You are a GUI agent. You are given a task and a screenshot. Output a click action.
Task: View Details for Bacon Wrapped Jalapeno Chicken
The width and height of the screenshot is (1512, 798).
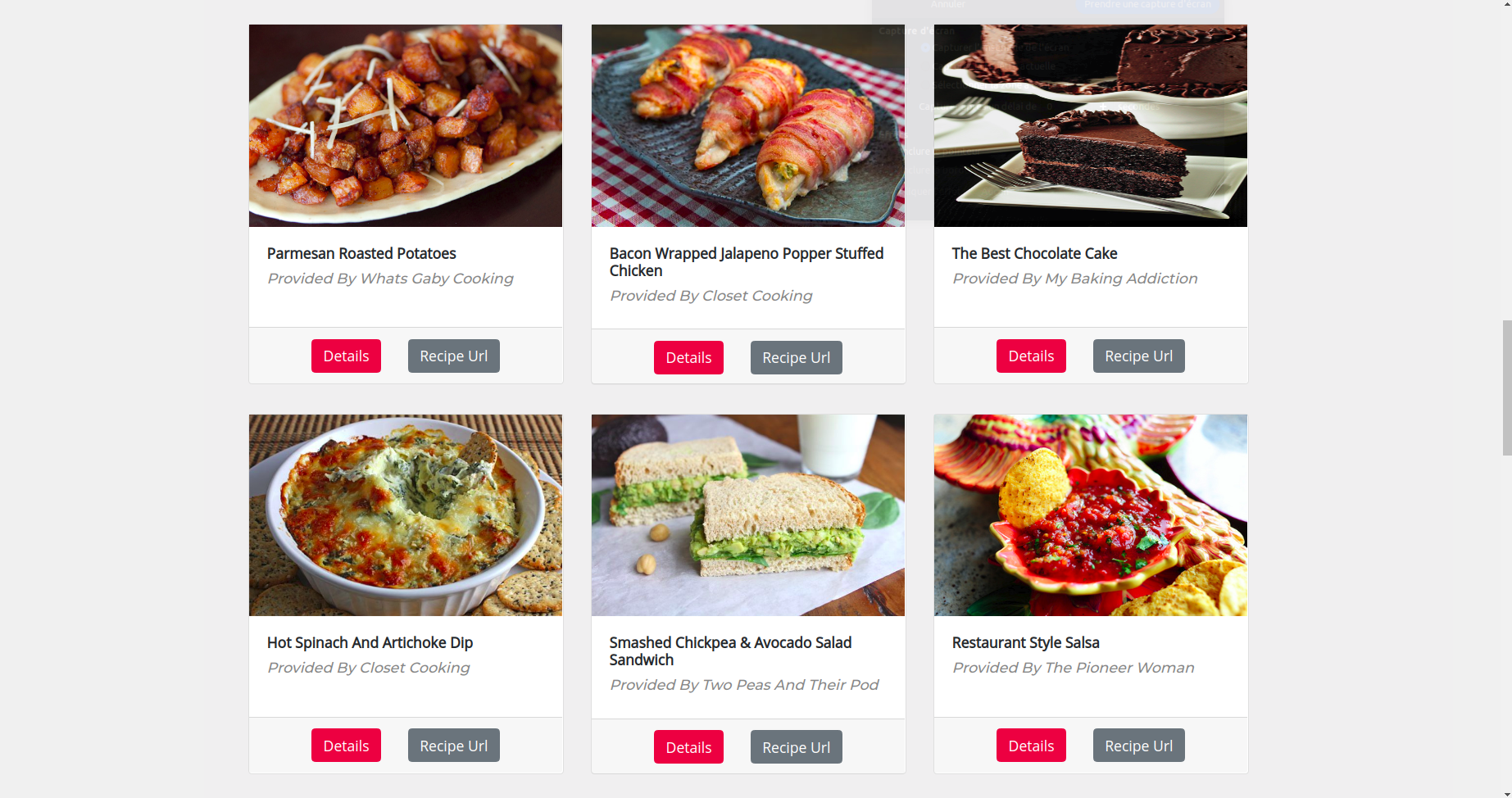pyautogui.click(x=688, y=358)
